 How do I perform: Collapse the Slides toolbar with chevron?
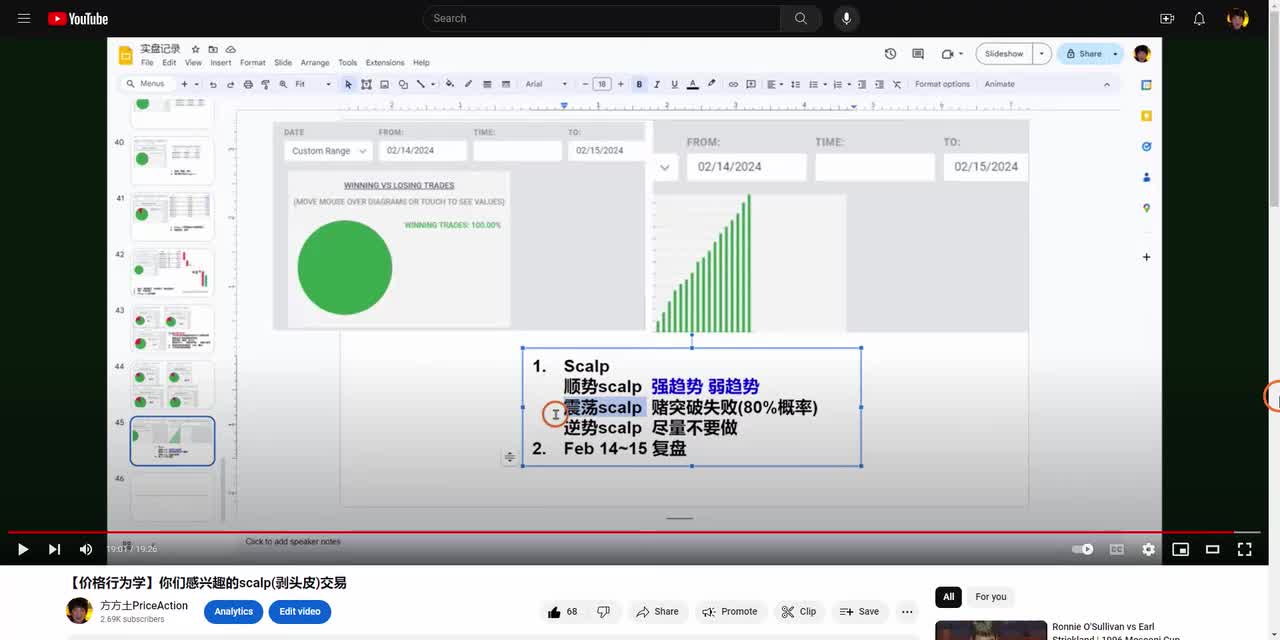pos(1107,84)
